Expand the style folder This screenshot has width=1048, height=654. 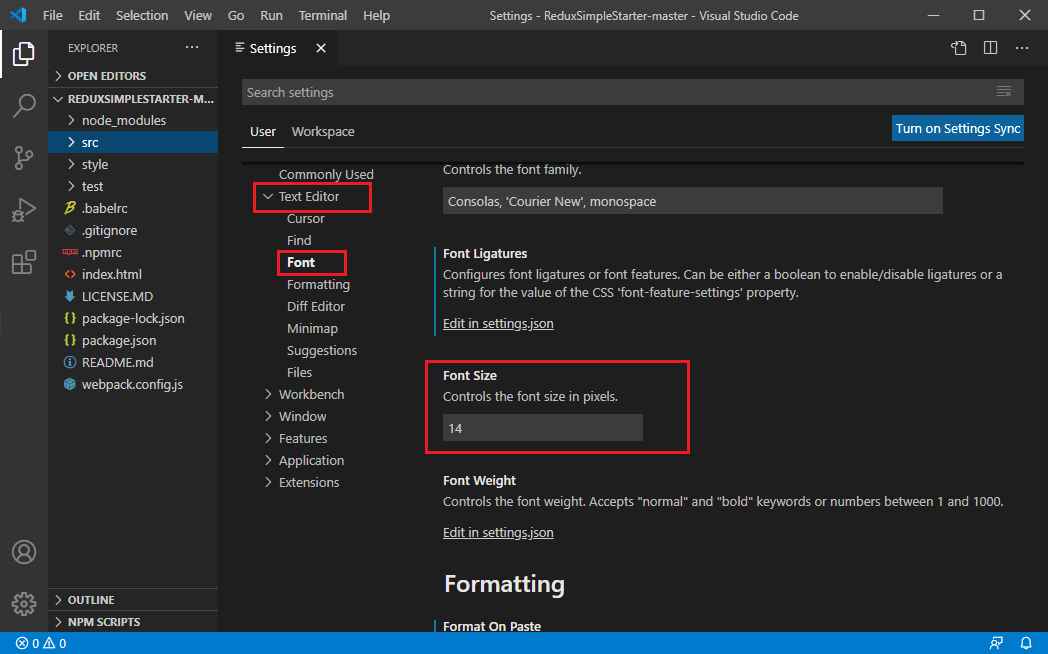pos(133,164)
